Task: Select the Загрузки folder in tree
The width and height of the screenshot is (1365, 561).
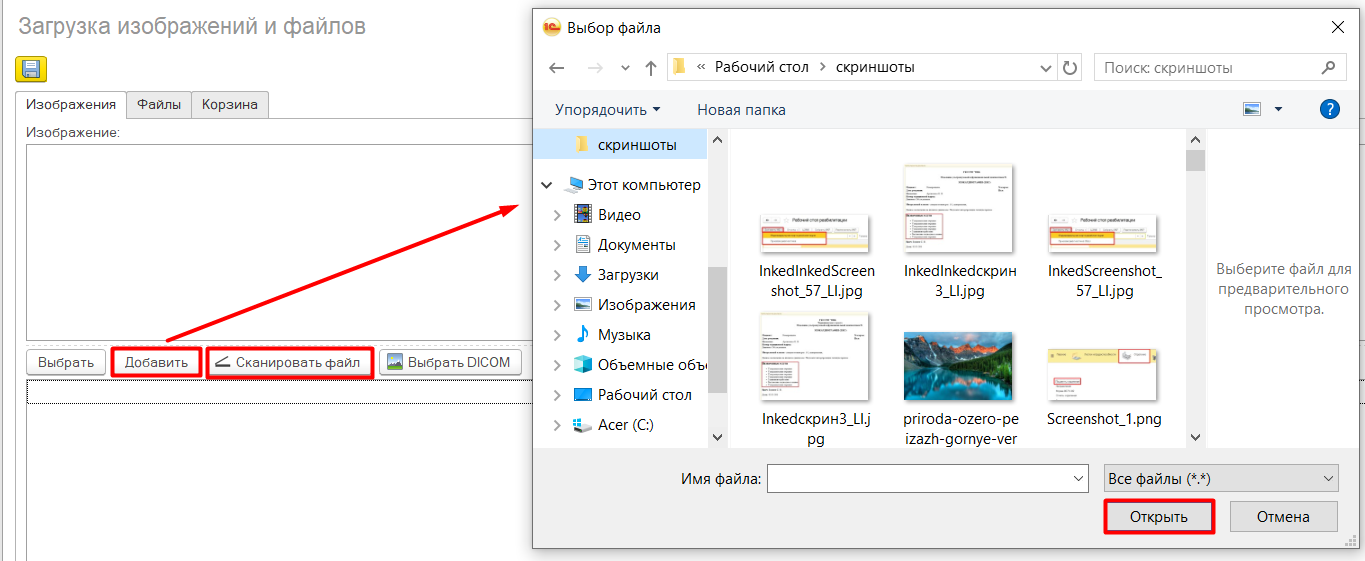Action: [x=627, y=275]
